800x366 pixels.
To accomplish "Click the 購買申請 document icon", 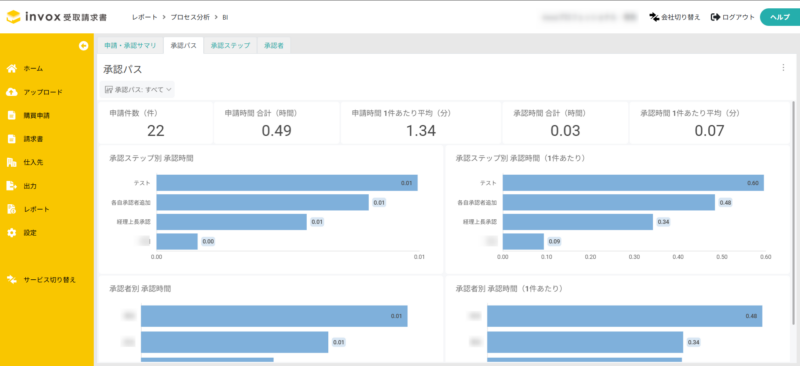I will click(x=12, y=115).
